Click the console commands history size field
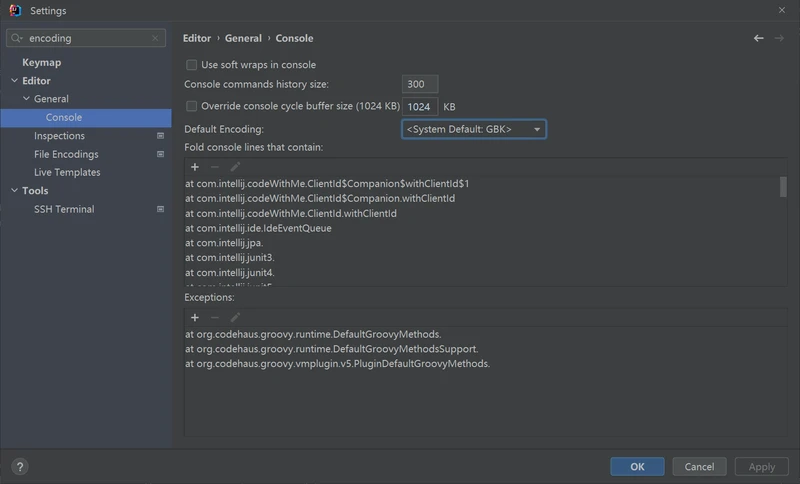The image size is (800, 484). 419,85
